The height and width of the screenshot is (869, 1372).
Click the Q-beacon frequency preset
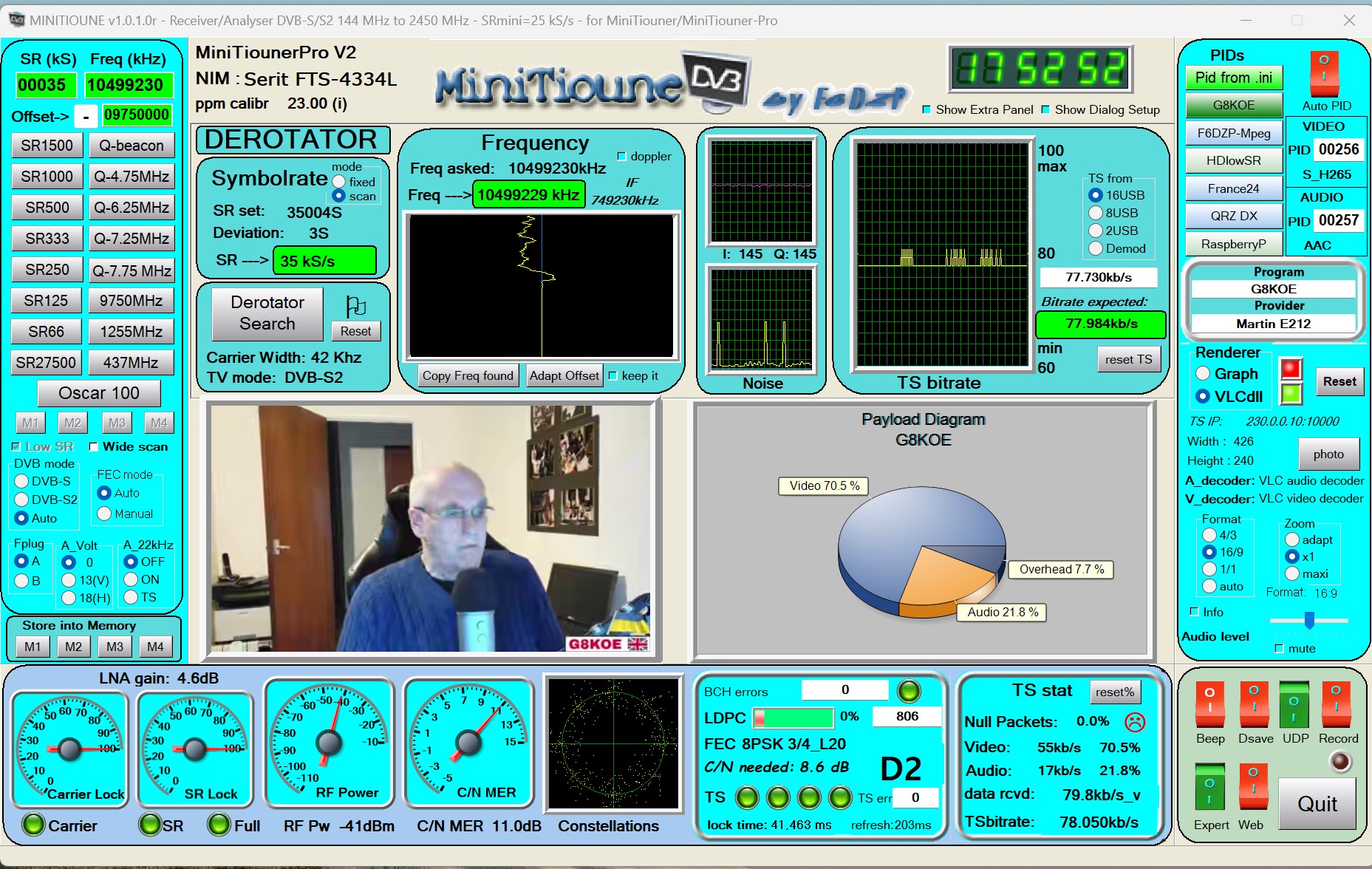pyautogui.click(x=132, y=146)
